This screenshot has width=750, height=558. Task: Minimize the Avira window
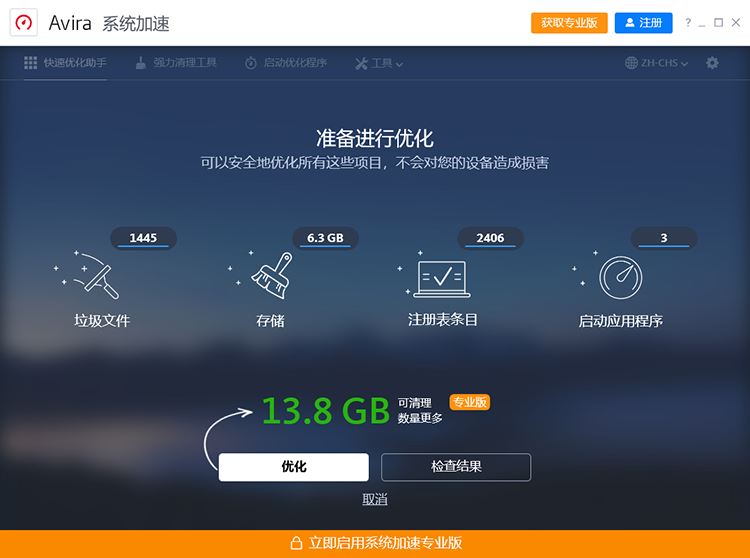(x=702, y=23)
